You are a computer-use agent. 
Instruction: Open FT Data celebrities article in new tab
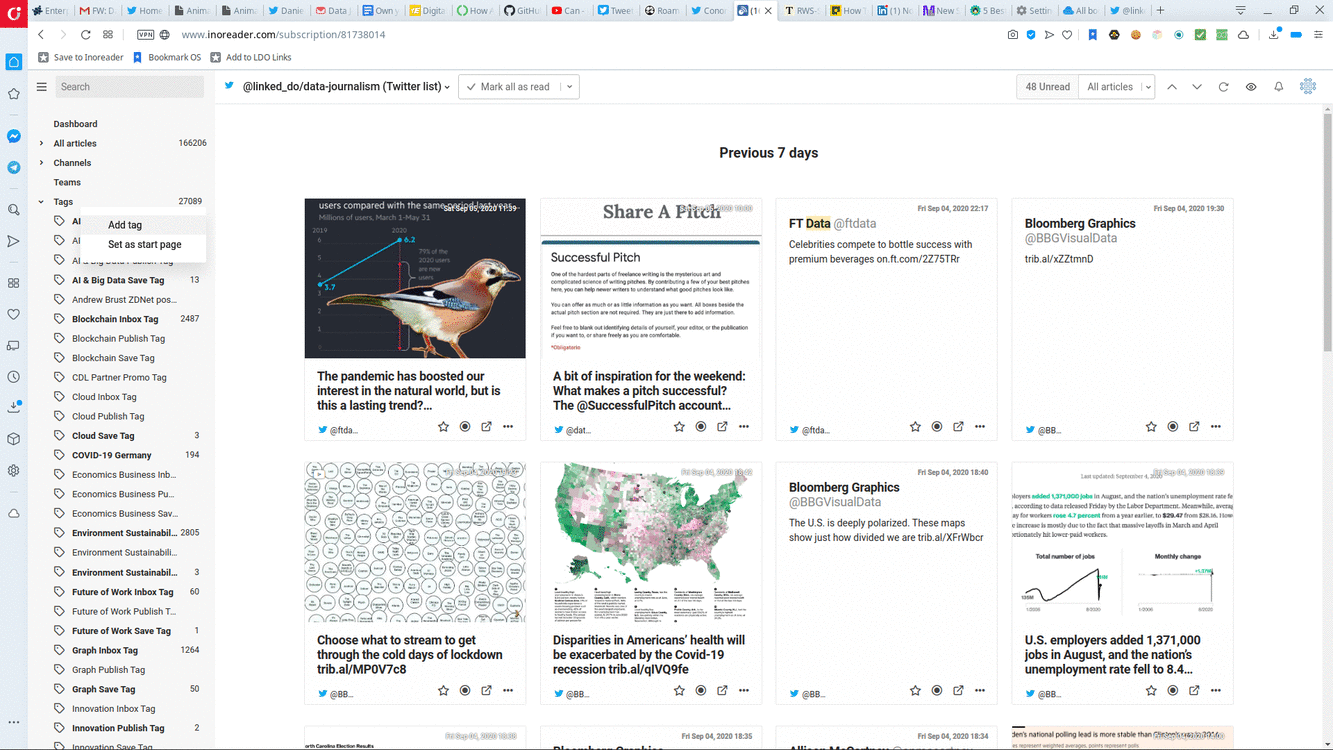958,427
